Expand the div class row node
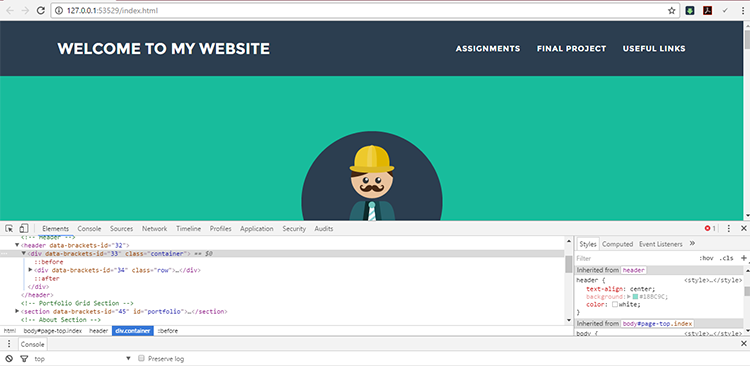This screenshot has width=750, height=366. [30, 270]
